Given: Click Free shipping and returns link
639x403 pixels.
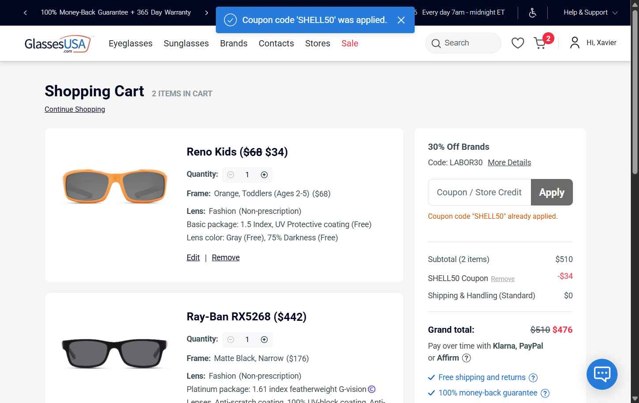Looking at the screenshot, I should (482, 377).
